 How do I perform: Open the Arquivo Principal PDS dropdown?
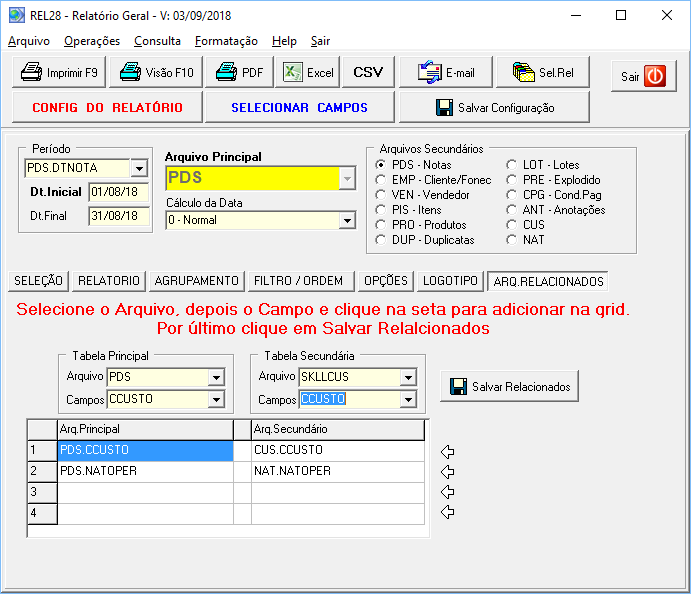[347, 179]
